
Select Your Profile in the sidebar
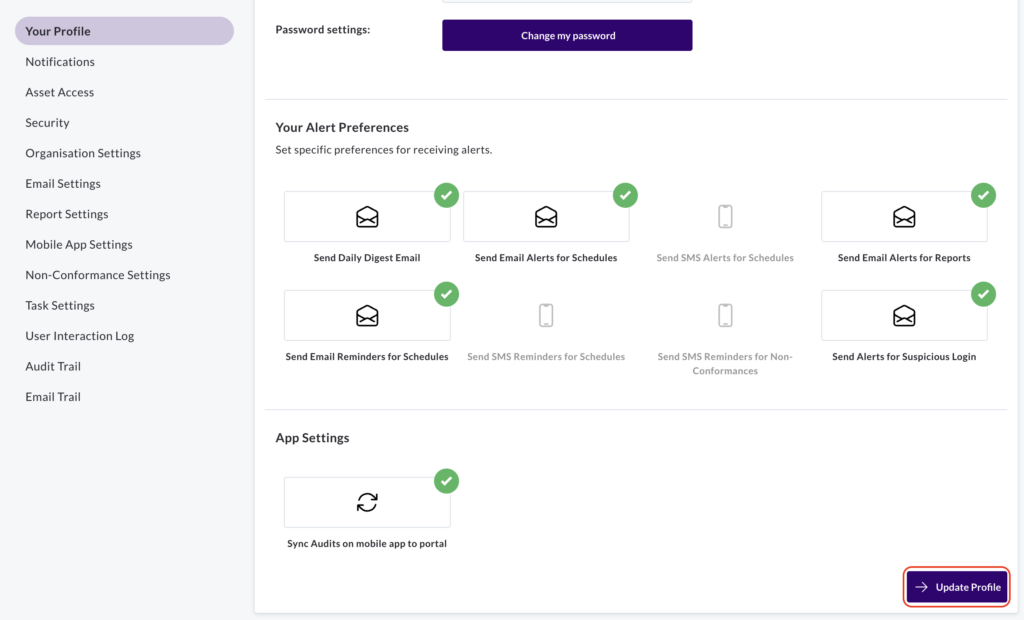click(124, 31)
